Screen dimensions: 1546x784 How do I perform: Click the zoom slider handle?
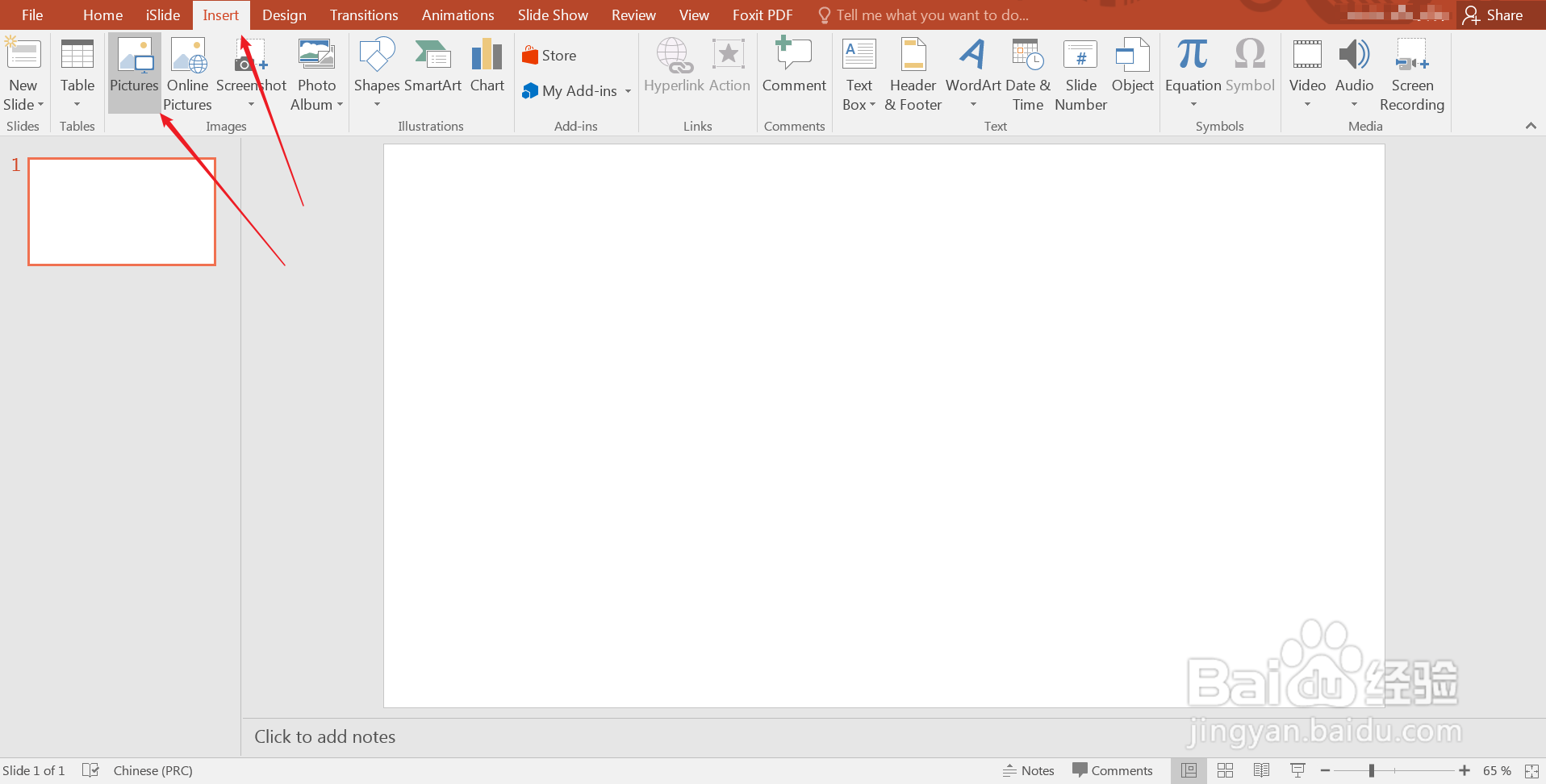pyautogui.click(x=1372, y=771)
